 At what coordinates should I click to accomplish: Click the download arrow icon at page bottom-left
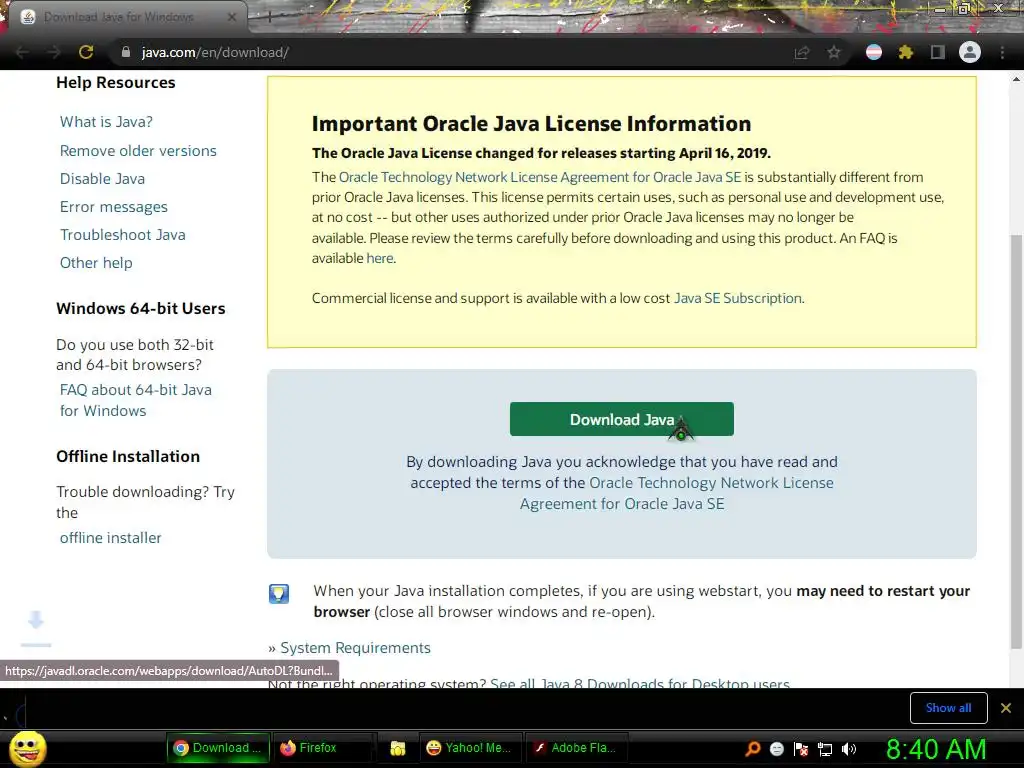36,627
